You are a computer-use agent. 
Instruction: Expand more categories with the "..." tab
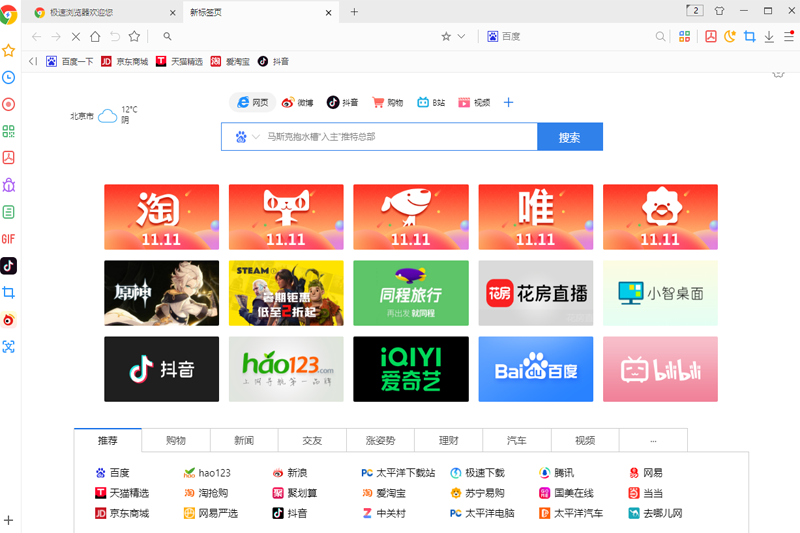[x=653, y=440]
